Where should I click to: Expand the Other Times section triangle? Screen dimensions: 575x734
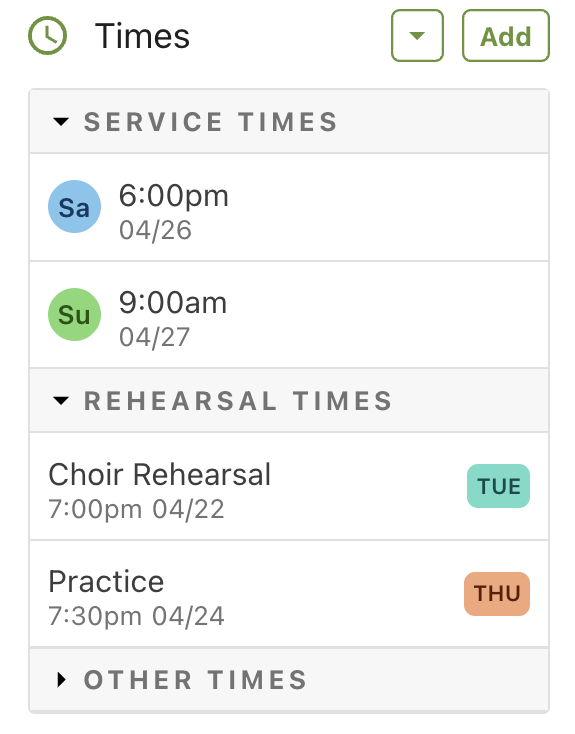point(61,680)
